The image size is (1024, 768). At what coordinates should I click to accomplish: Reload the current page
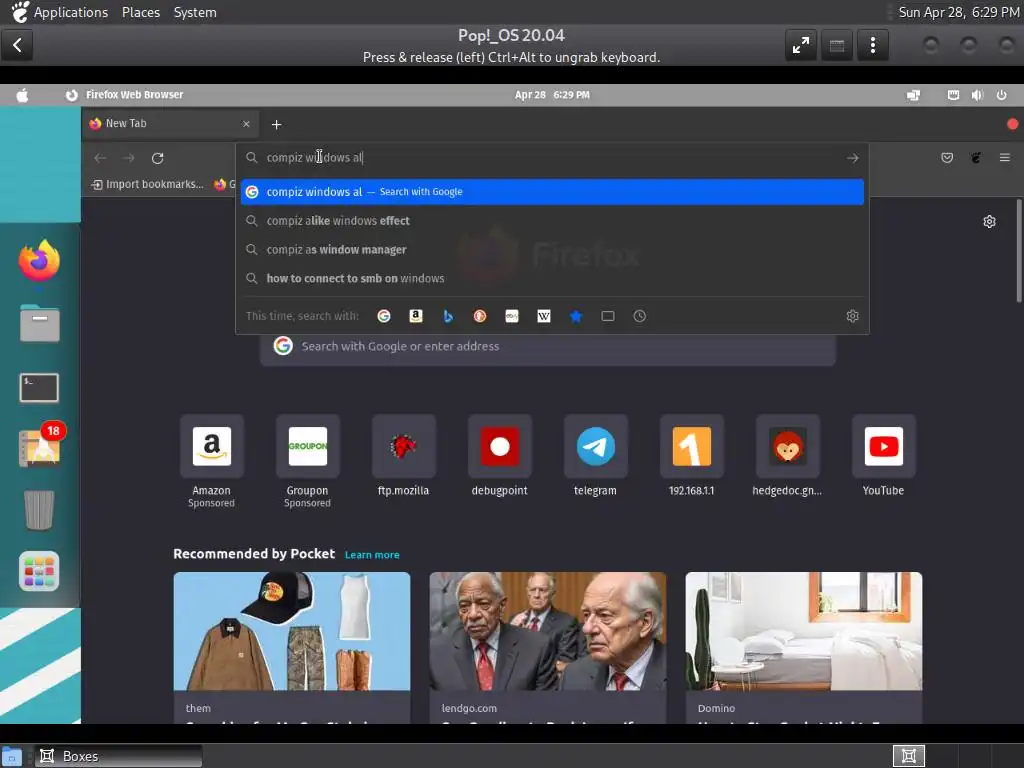point(157,158)
